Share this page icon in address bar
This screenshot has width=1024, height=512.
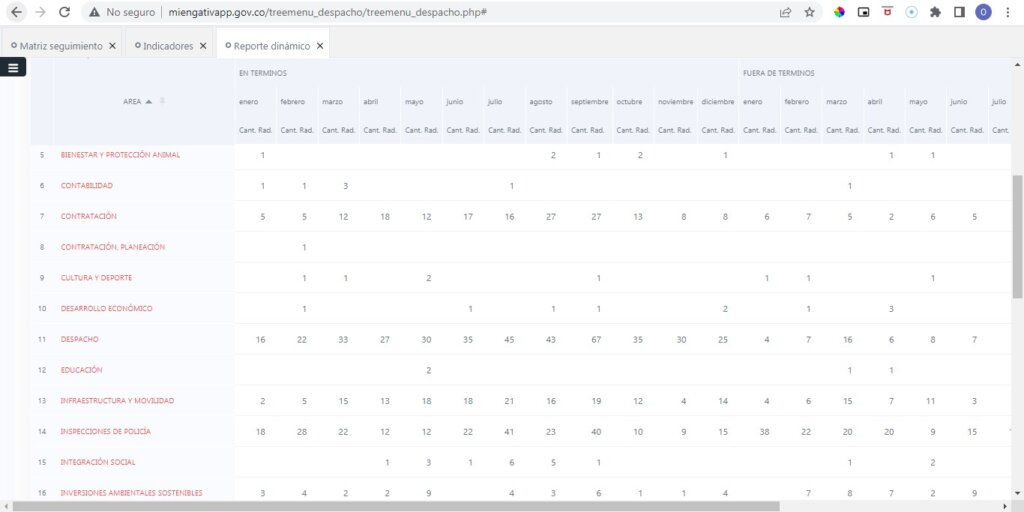(x=786, y=12)
